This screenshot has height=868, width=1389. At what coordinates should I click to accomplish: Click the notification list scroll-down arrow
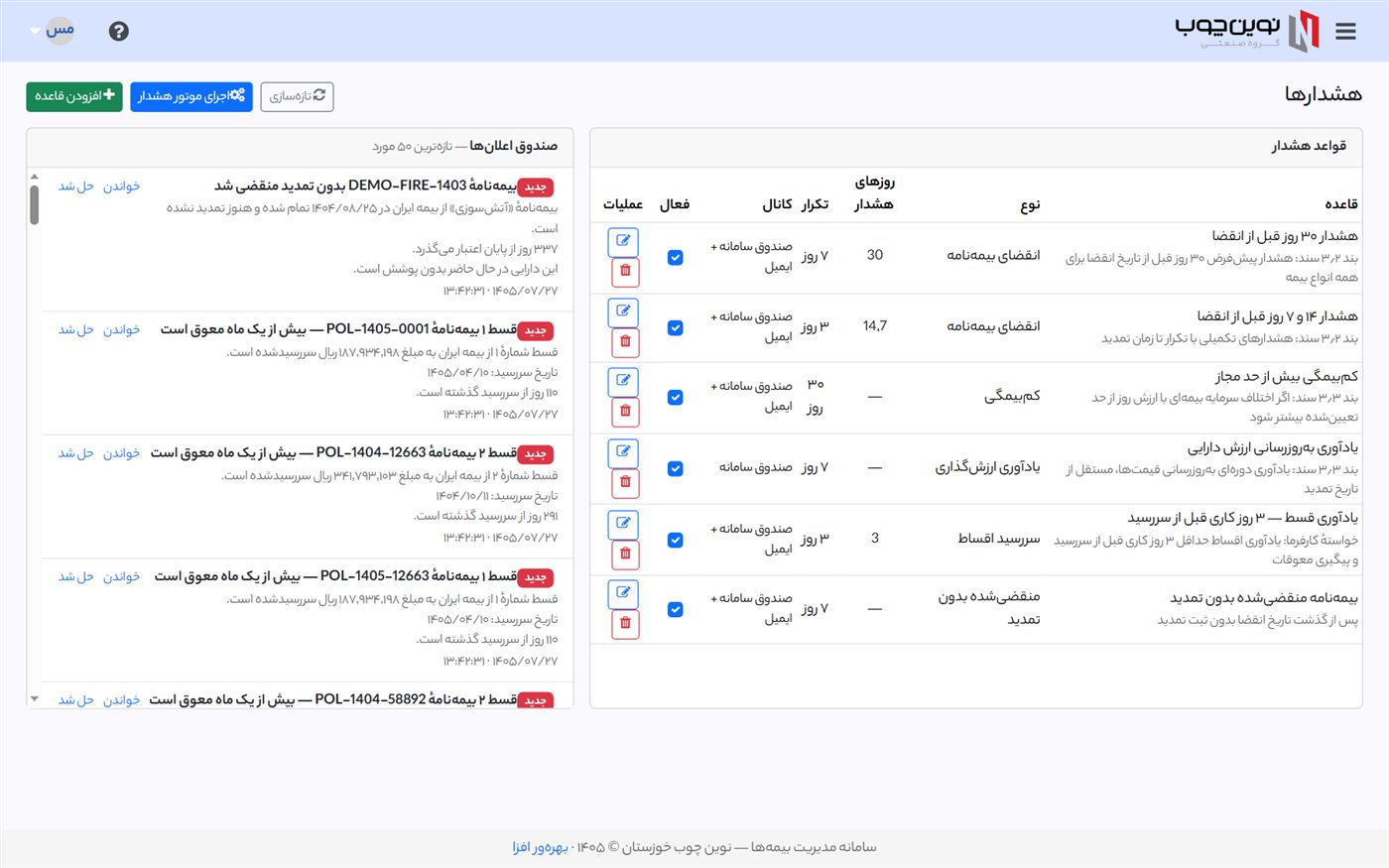pyautogui.click(x=35, y=699)
